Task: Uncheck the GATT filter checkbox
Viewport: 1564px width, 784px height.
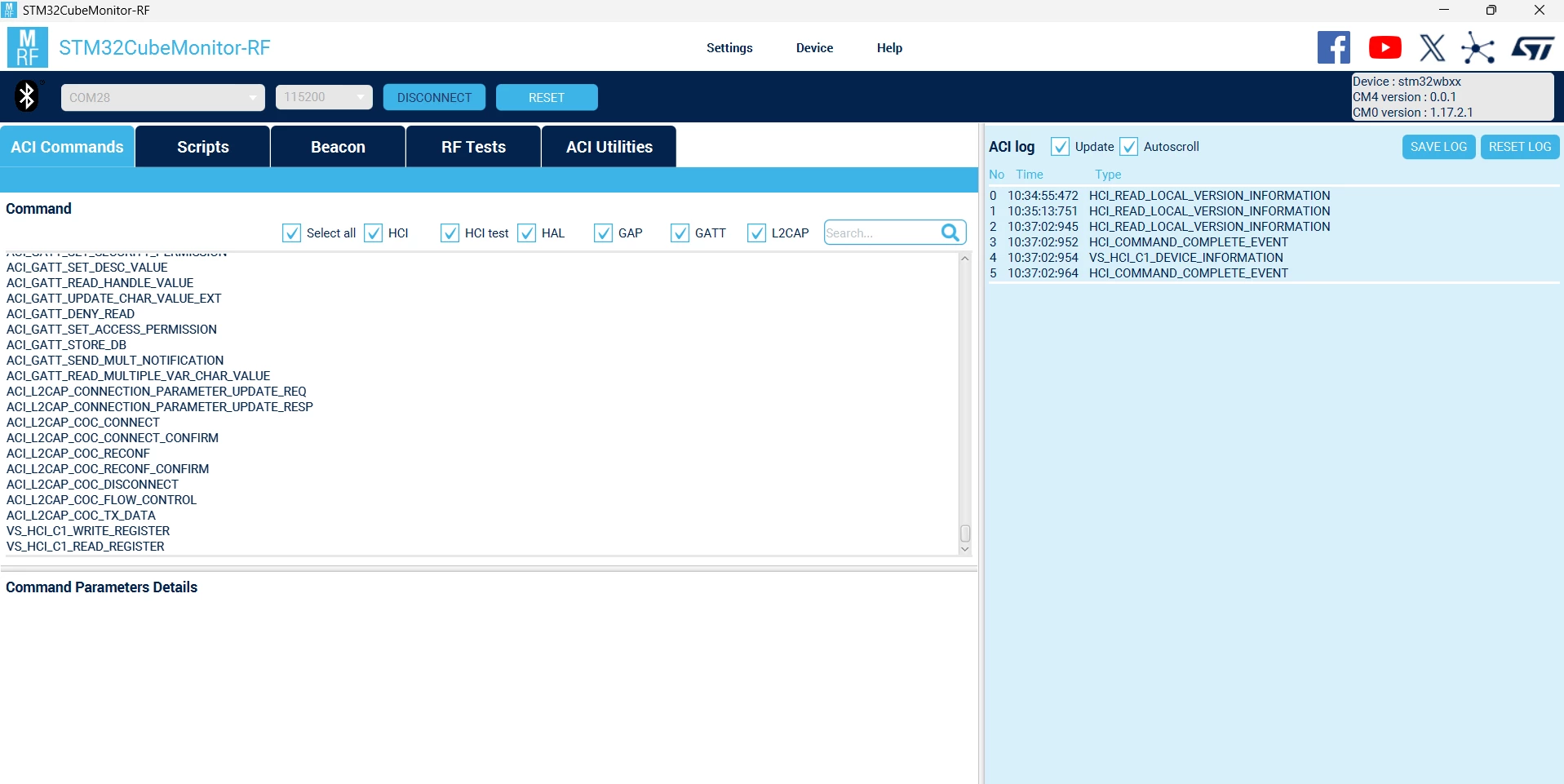Action: tap(680, 233)
